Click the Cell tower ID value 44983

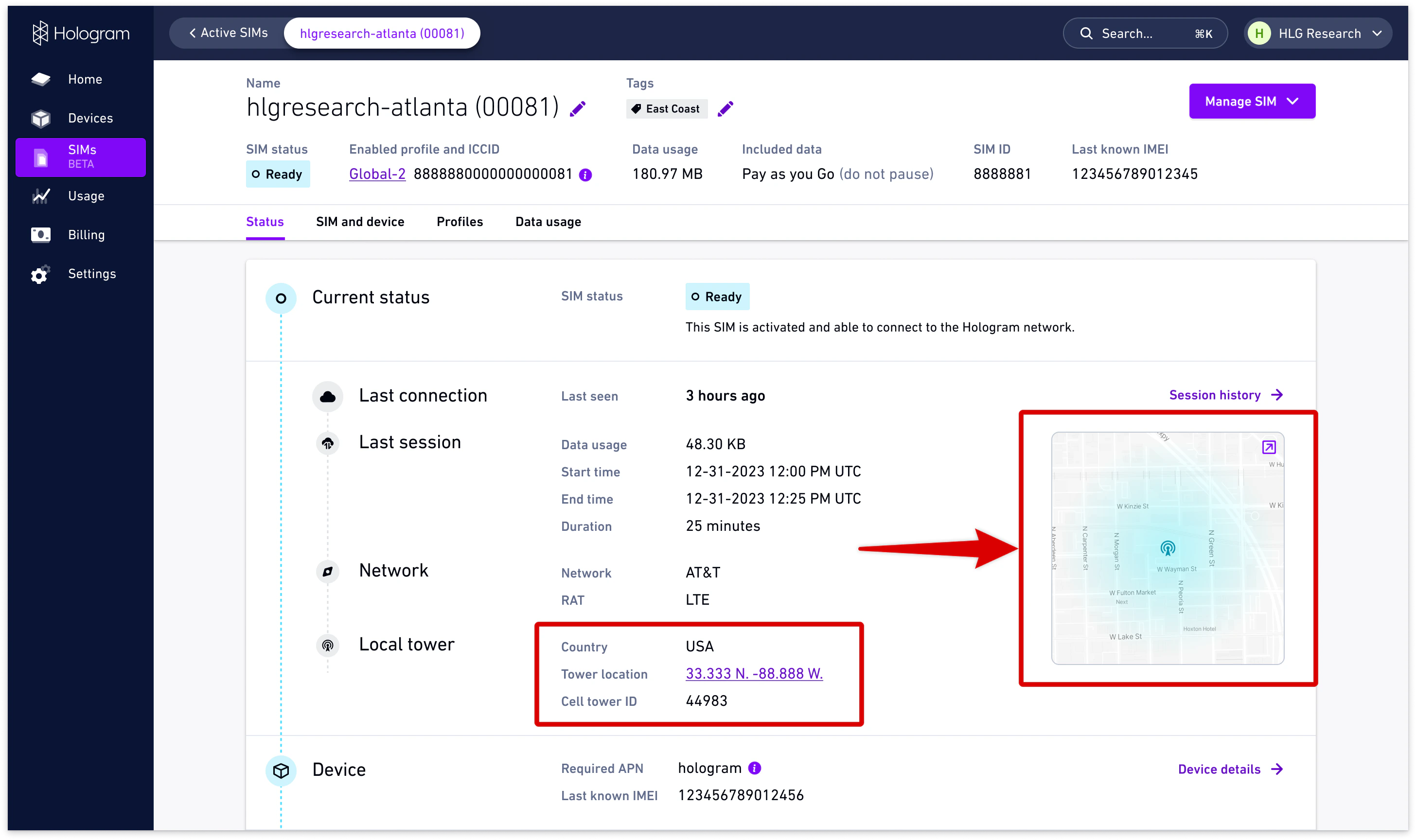706,701
